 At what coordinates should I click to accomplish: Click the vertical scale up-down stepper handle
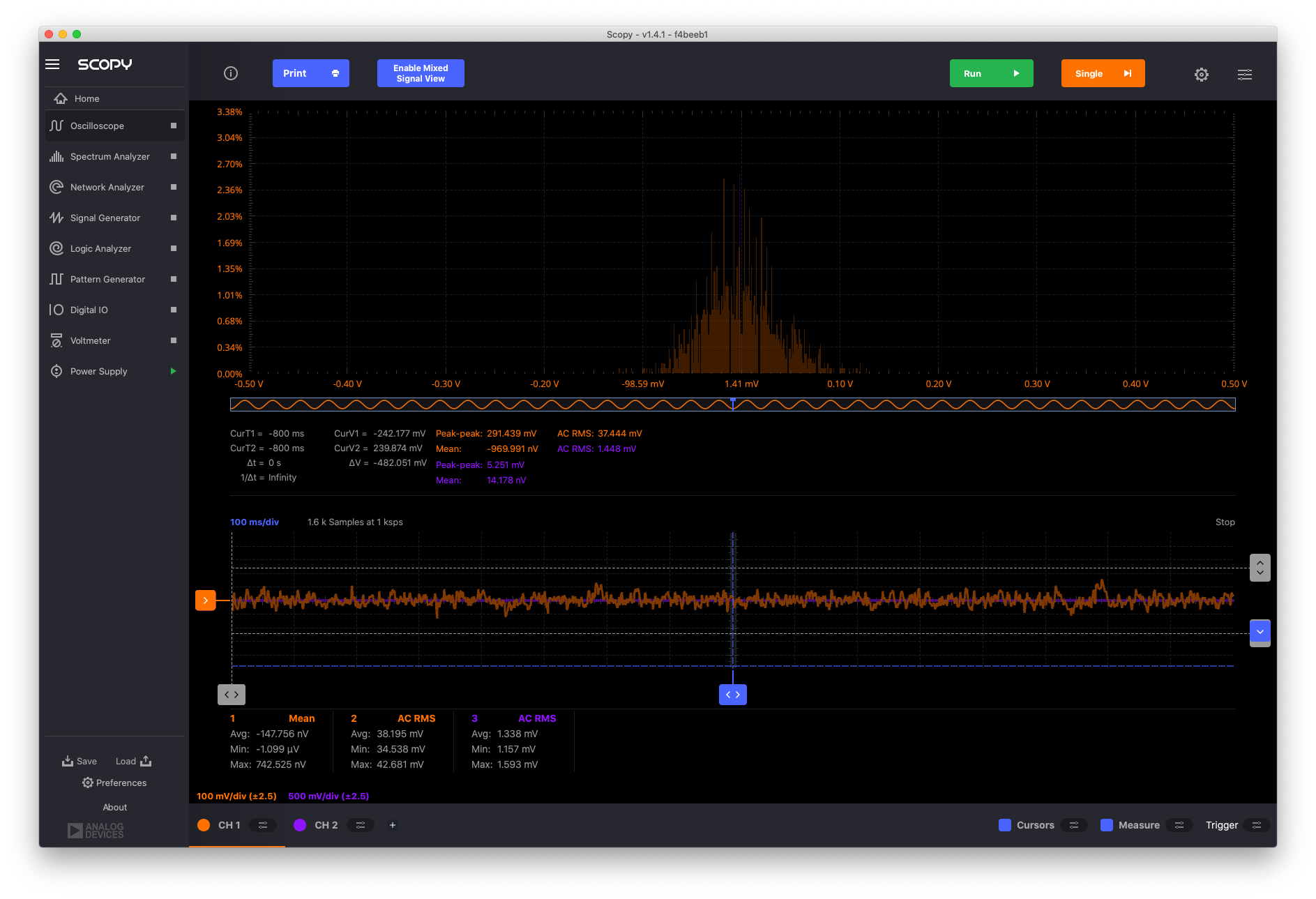1260,568
